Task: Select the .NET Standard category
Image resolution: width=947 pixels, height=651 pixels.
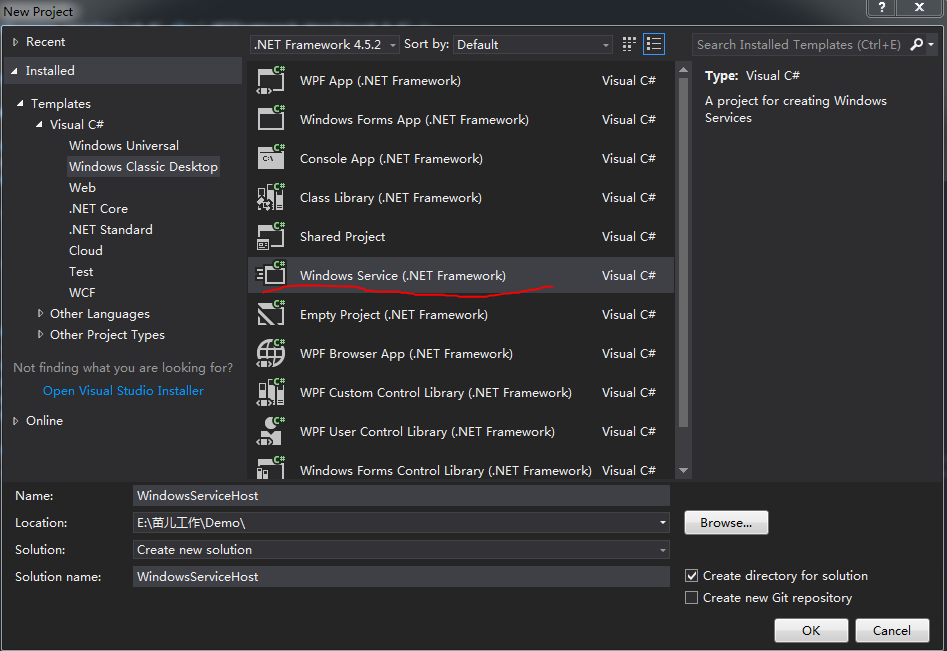Action: (111, 229)
